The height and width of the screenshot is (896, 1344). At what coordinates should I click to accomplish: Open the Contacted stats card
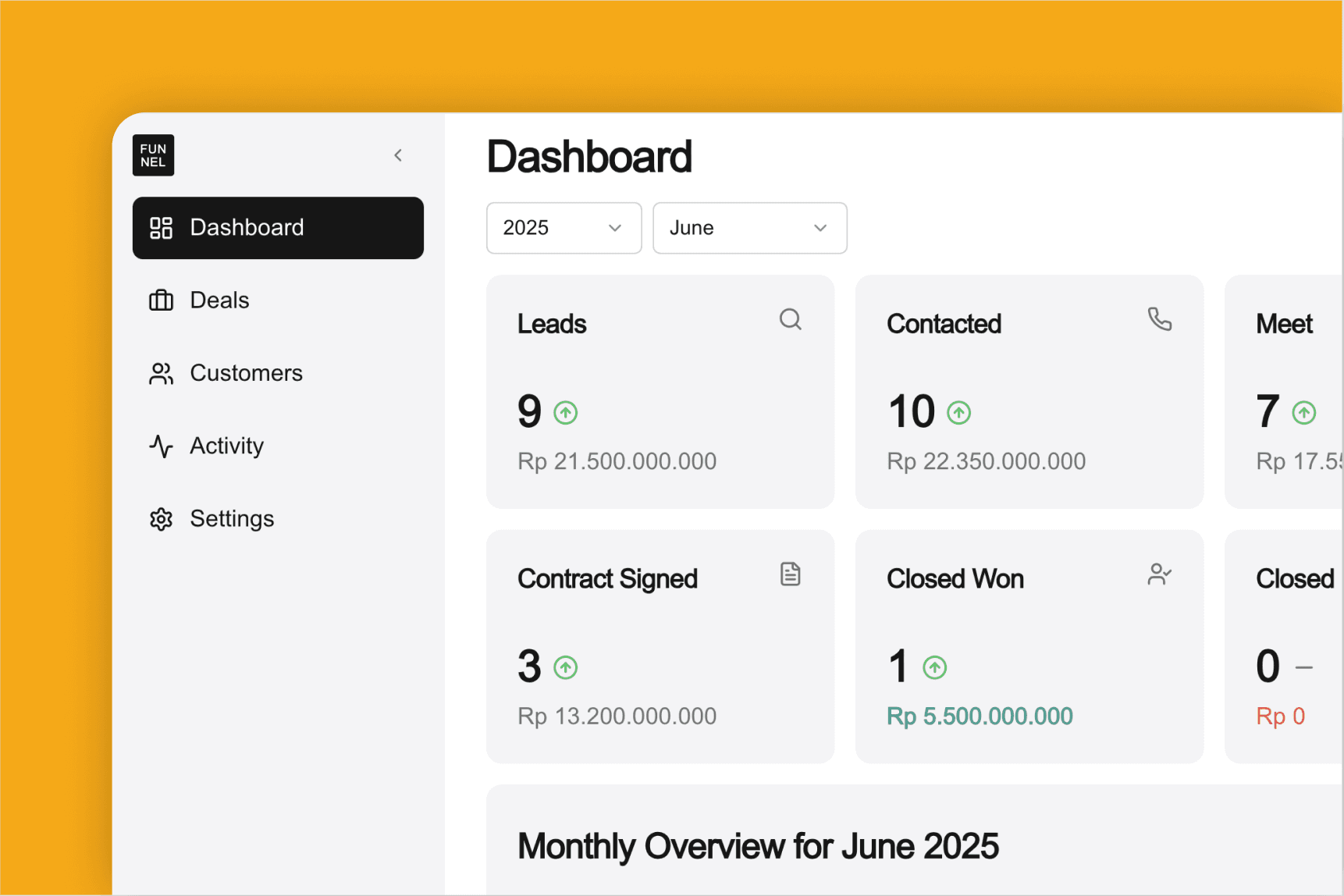(x=1029, y=392)
